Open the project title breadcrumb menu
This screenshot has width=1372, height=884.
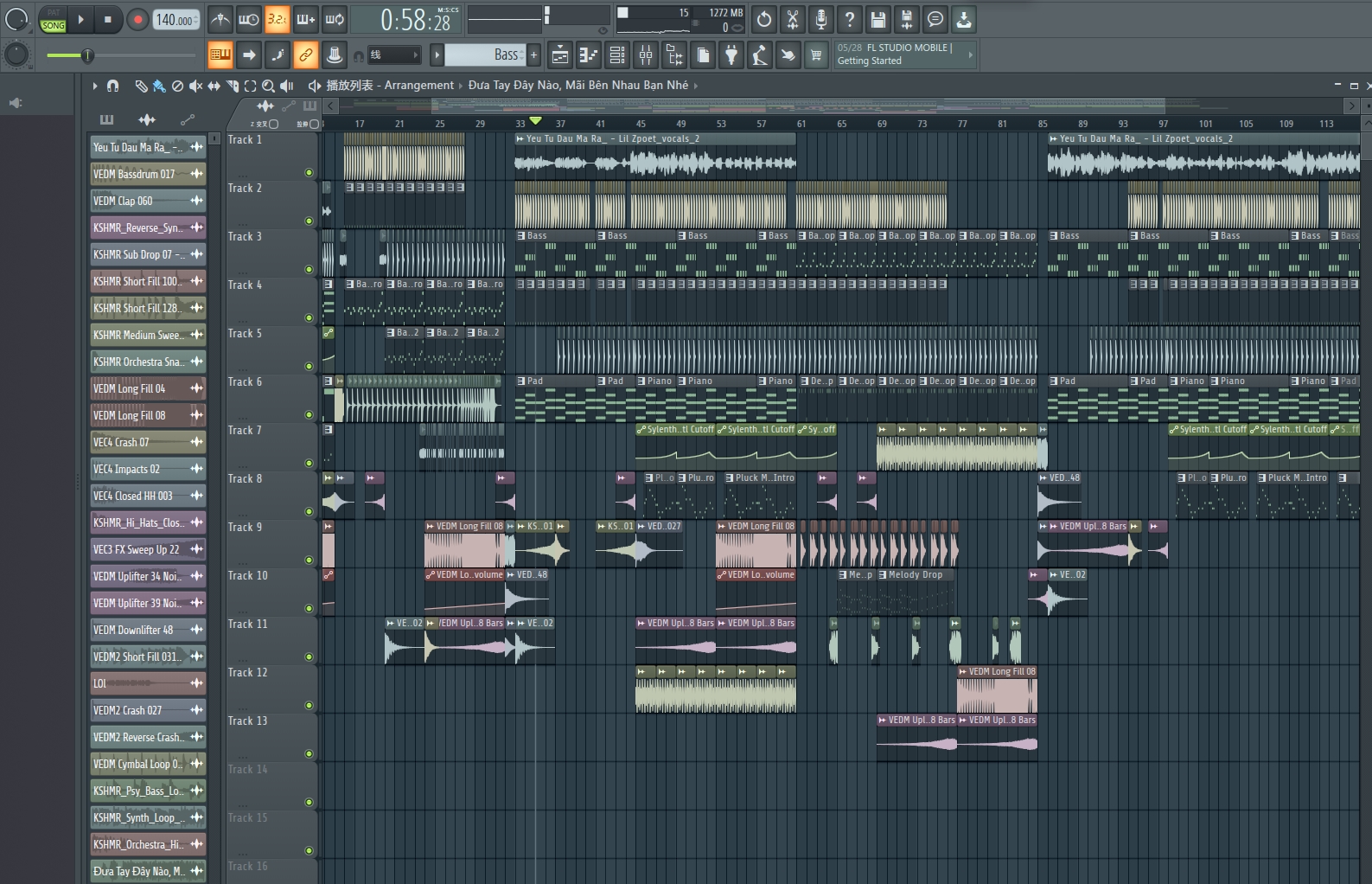[x=578, y=86]
